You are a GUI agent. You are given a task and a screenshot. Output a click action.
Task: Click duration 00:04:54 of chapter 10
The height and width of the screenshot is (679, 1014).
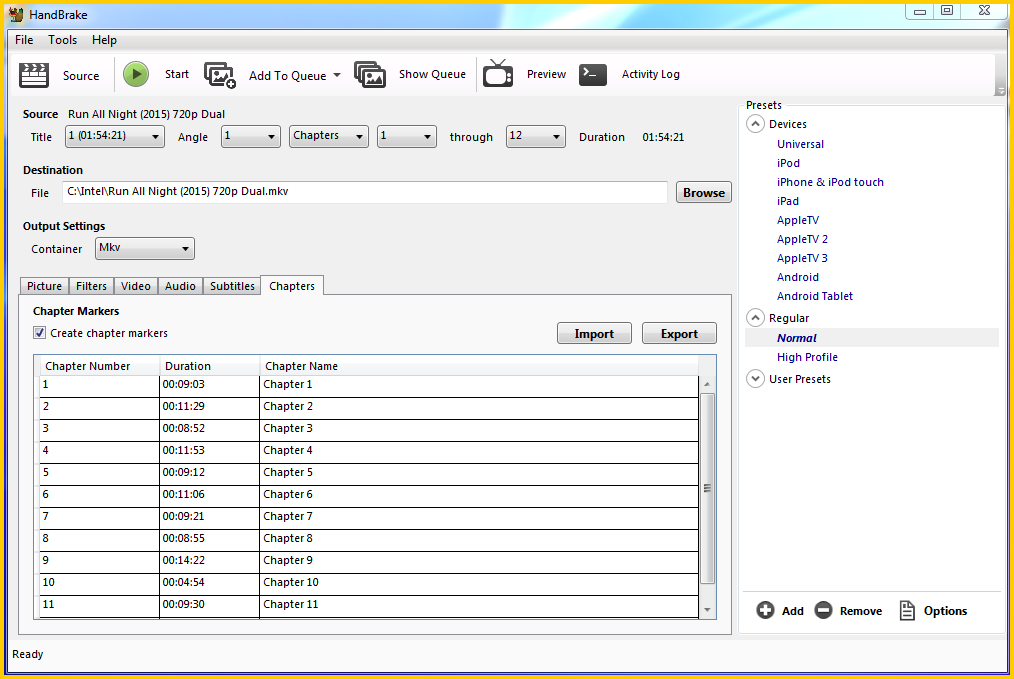click(x=209, y=583)
